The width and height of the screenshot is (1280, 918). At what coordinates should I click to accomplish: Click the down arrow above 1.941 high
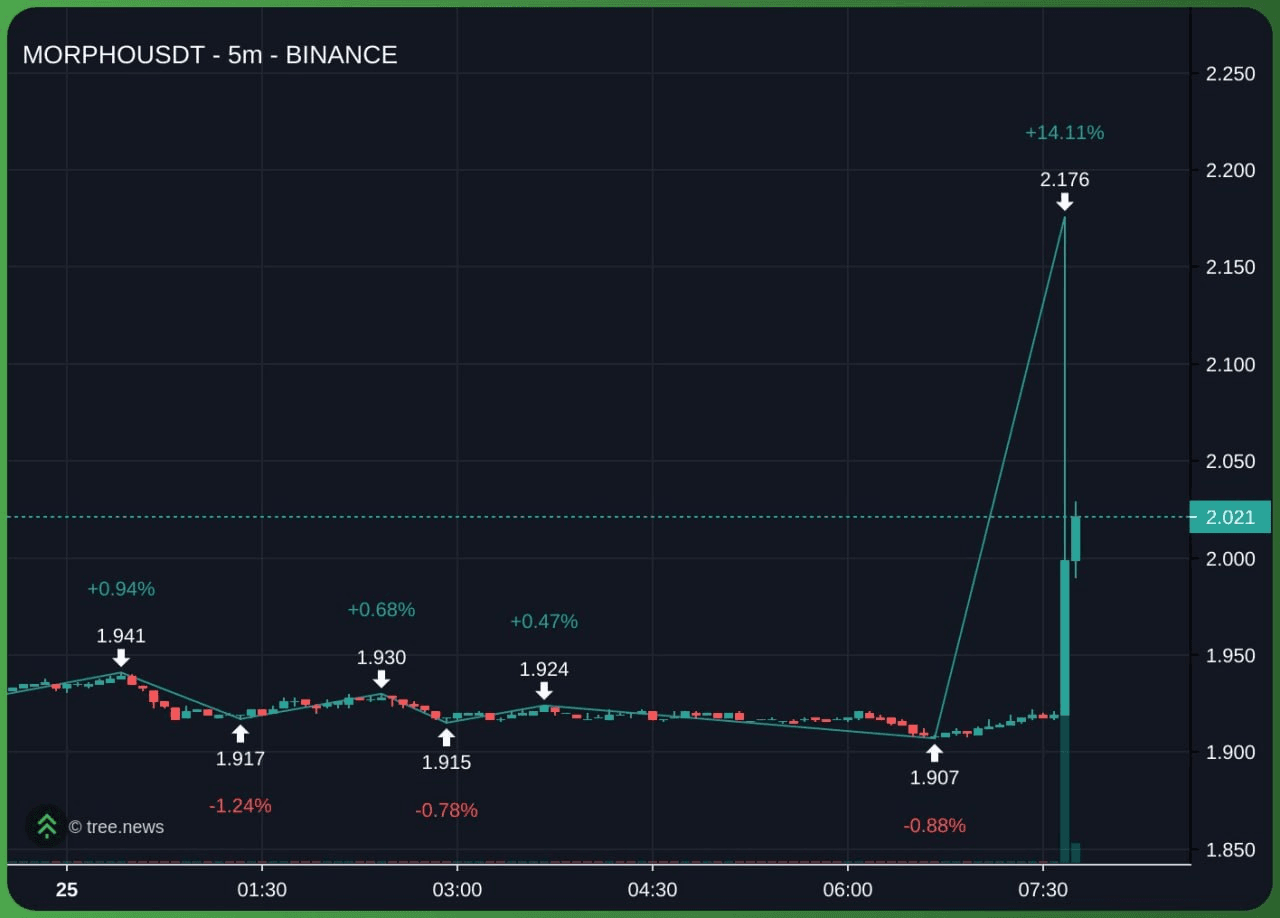[121, 658]
